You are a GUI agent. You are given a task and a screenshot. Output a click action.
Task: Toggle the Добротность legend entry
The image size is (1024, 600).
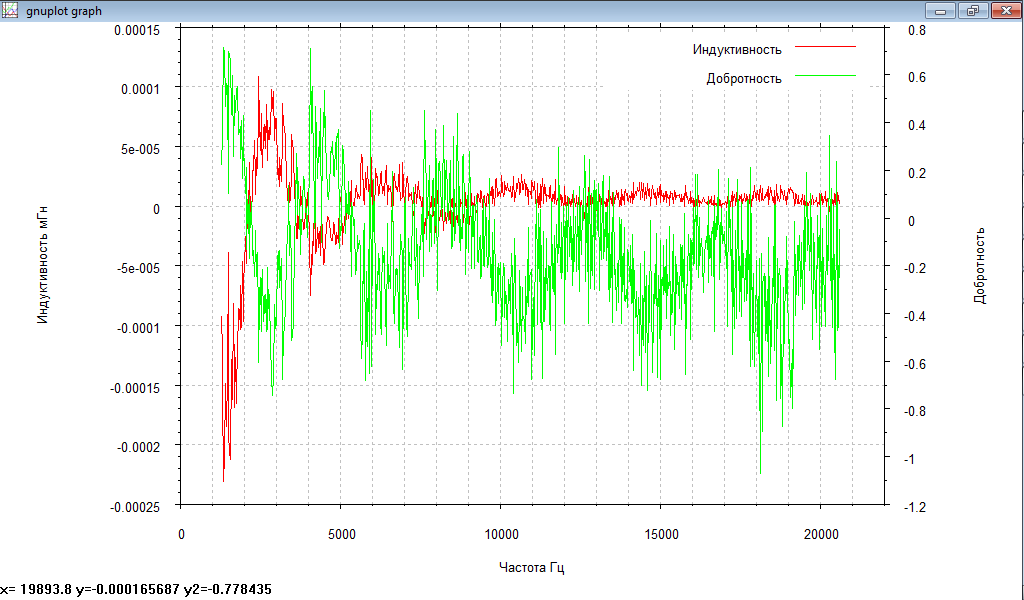[x=744, y=79]
